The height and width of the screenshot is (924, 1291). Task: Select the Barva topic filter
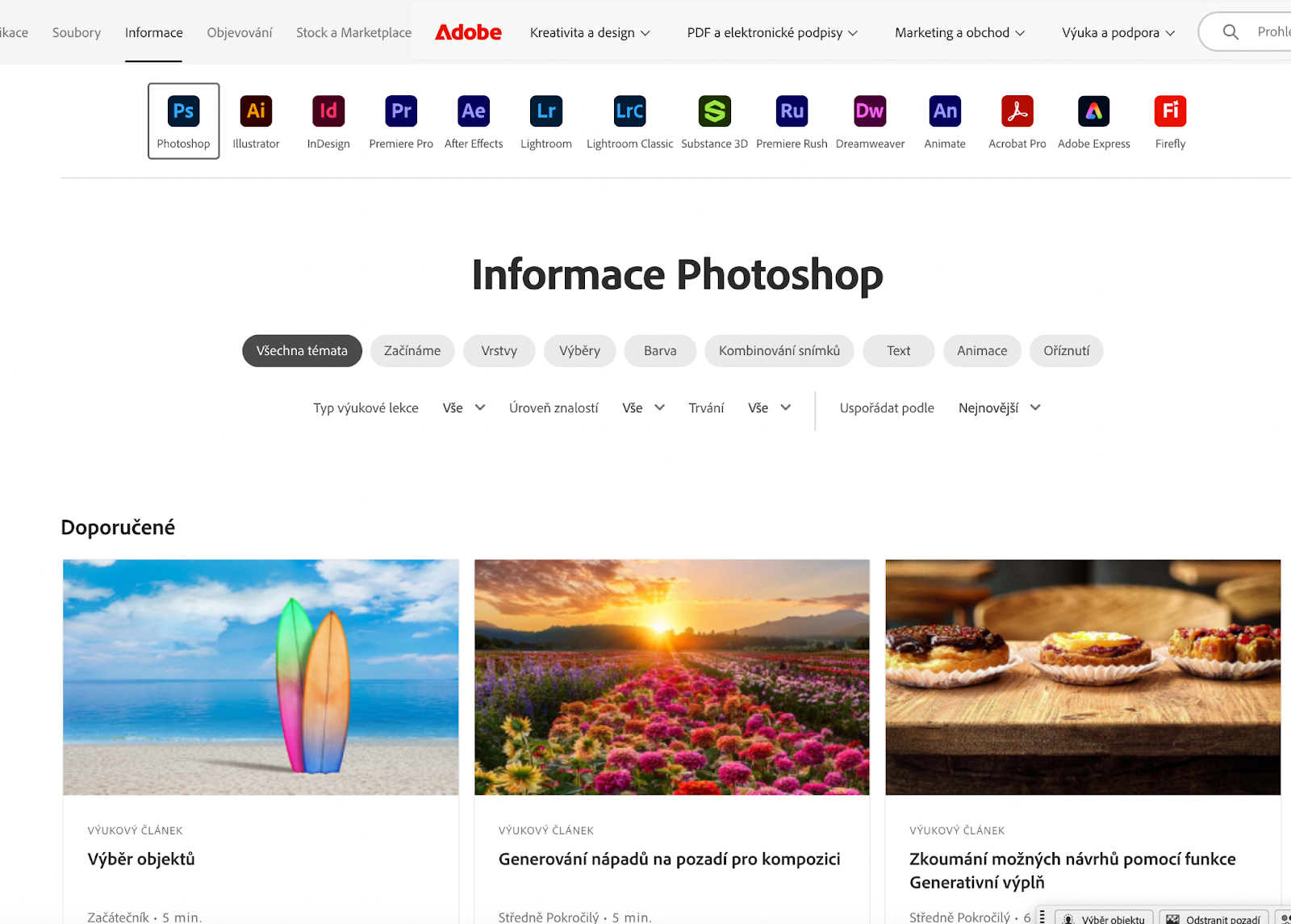pos(660,351)
